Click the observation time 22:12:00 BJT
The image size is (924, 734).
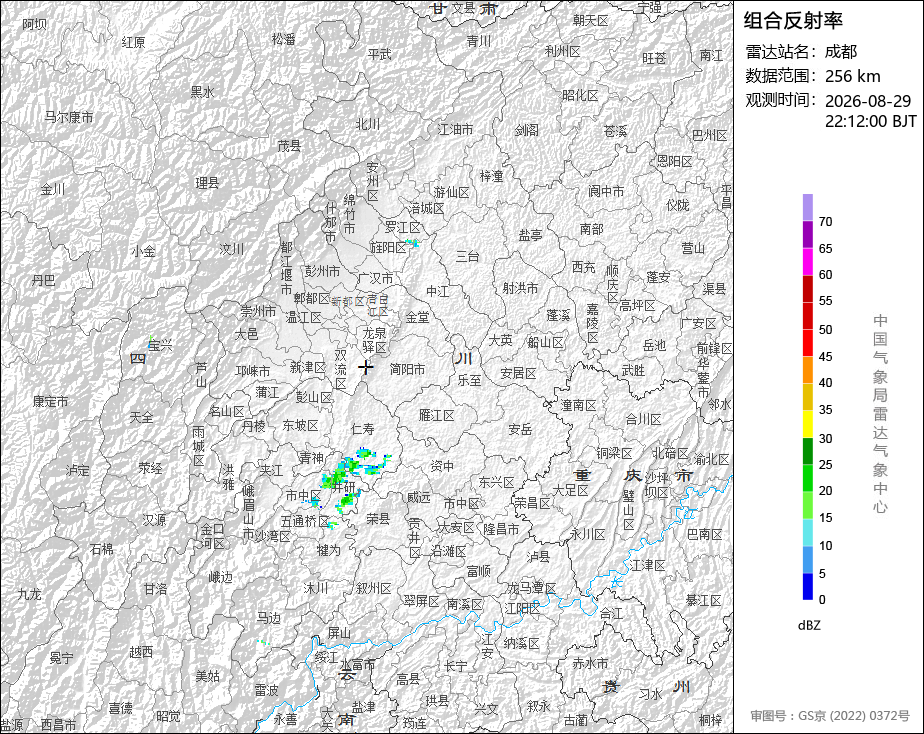[x=871, y=121]
